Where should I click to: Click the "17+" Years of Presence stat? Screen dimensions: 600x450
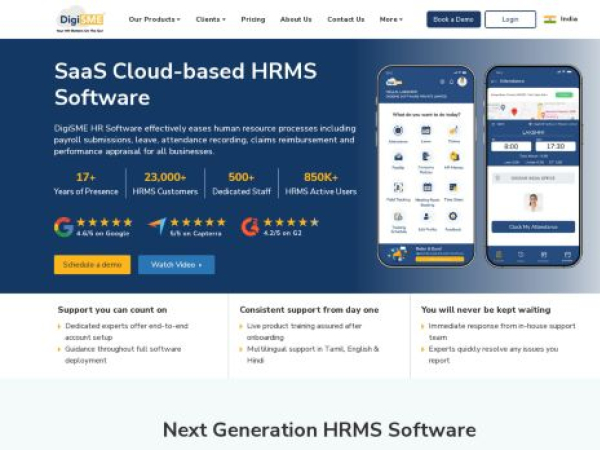pos(86,184)
